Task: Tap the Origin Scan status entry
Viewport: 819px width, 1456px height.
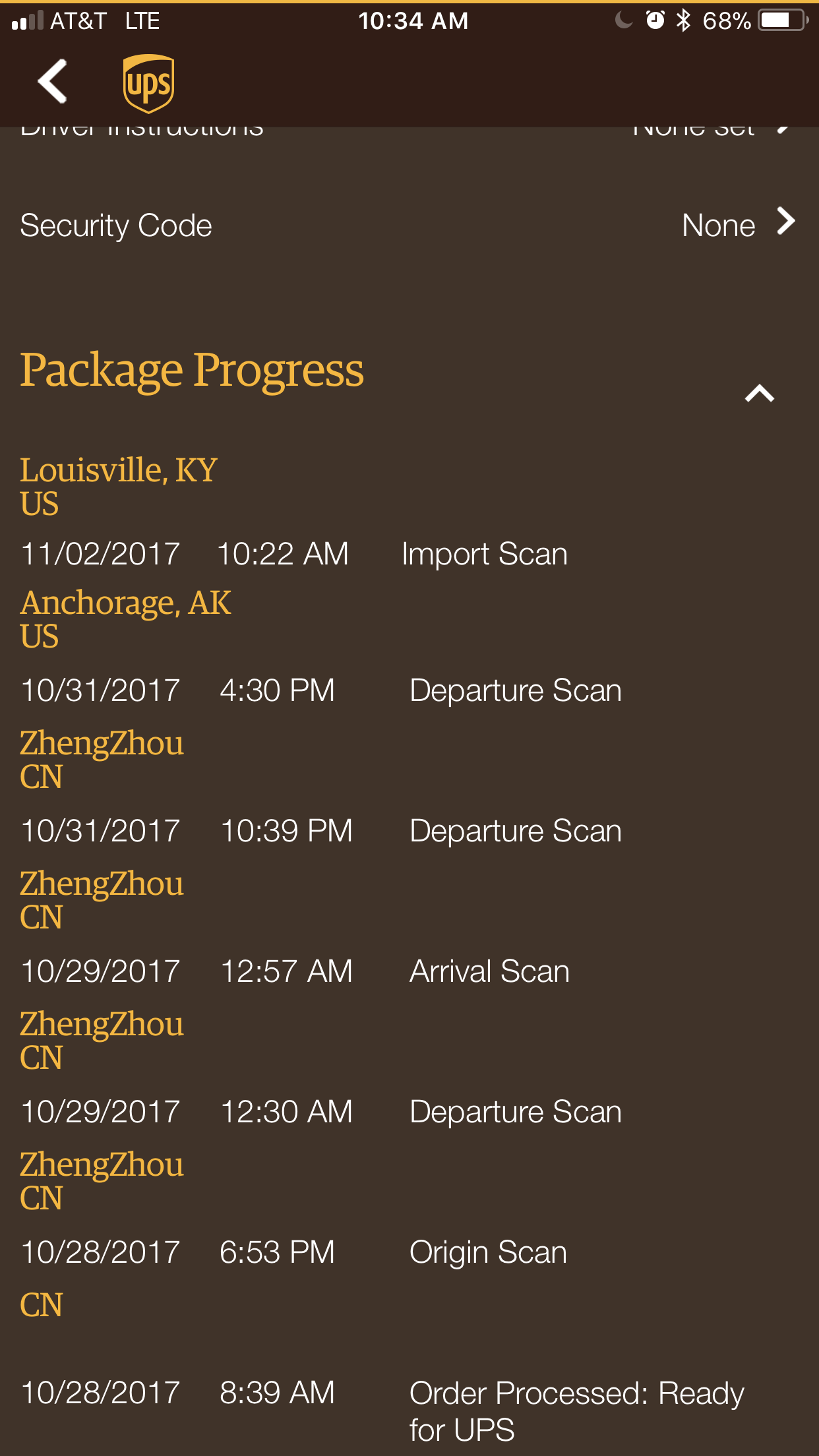Action: pos(488,1252)
